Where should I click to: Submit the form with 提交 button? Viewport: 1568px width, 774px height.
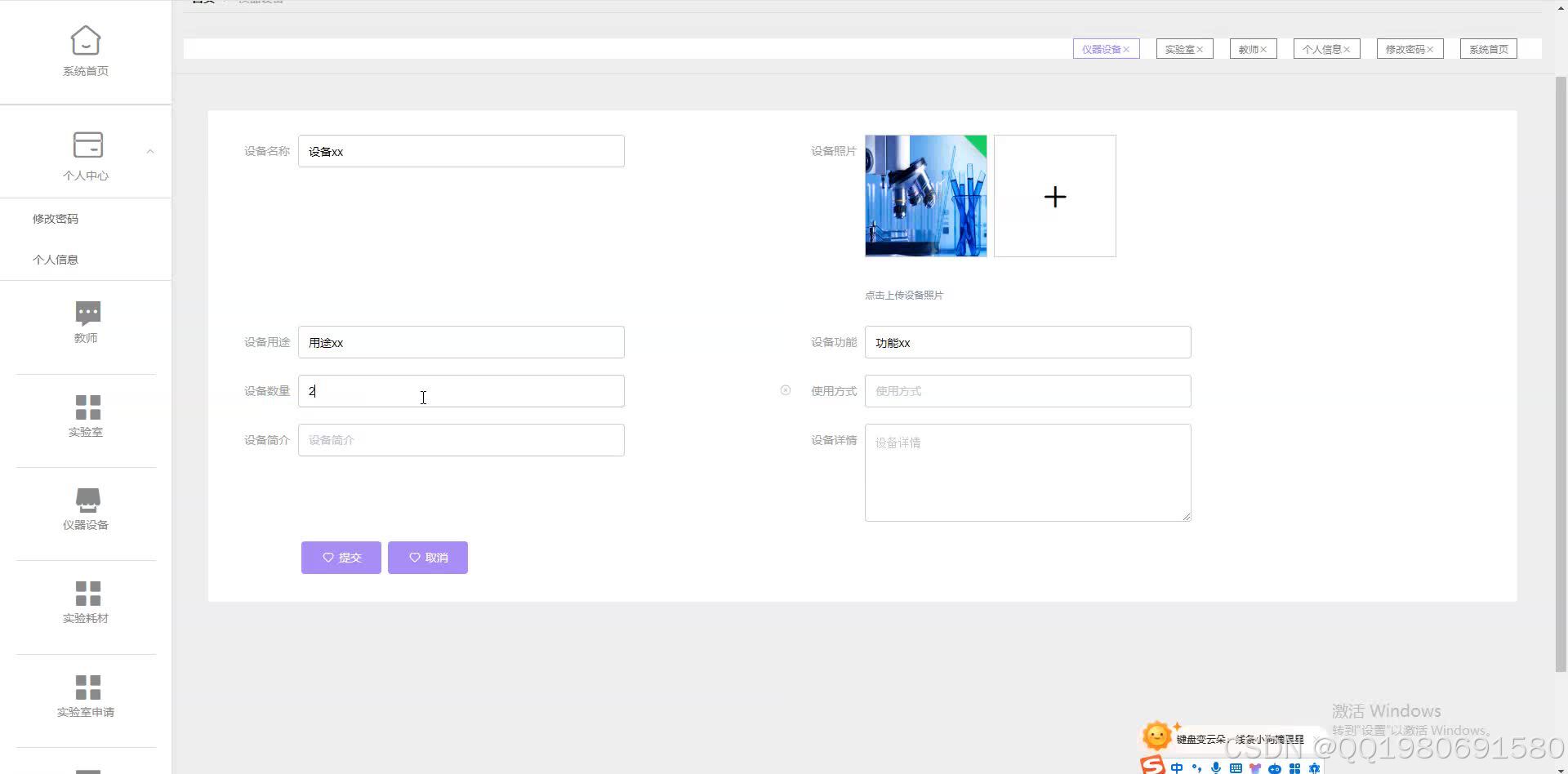click(341, 558)
